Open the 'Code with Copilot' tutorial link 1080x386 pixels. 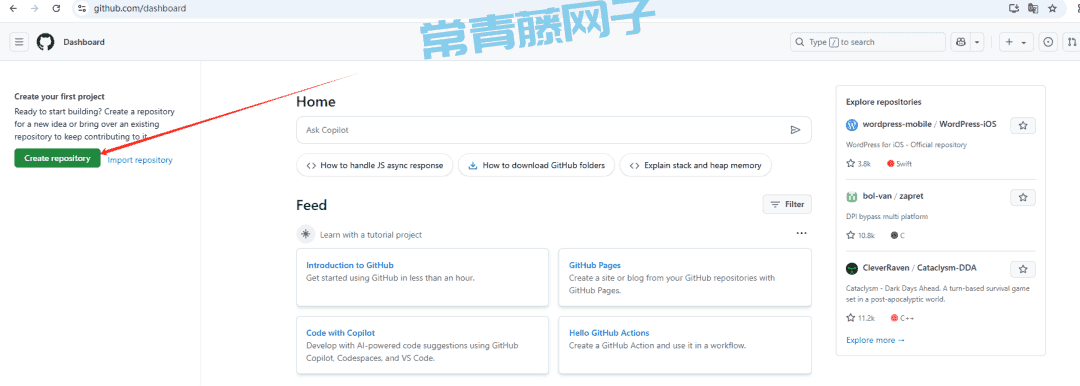(x=340, y=333)
